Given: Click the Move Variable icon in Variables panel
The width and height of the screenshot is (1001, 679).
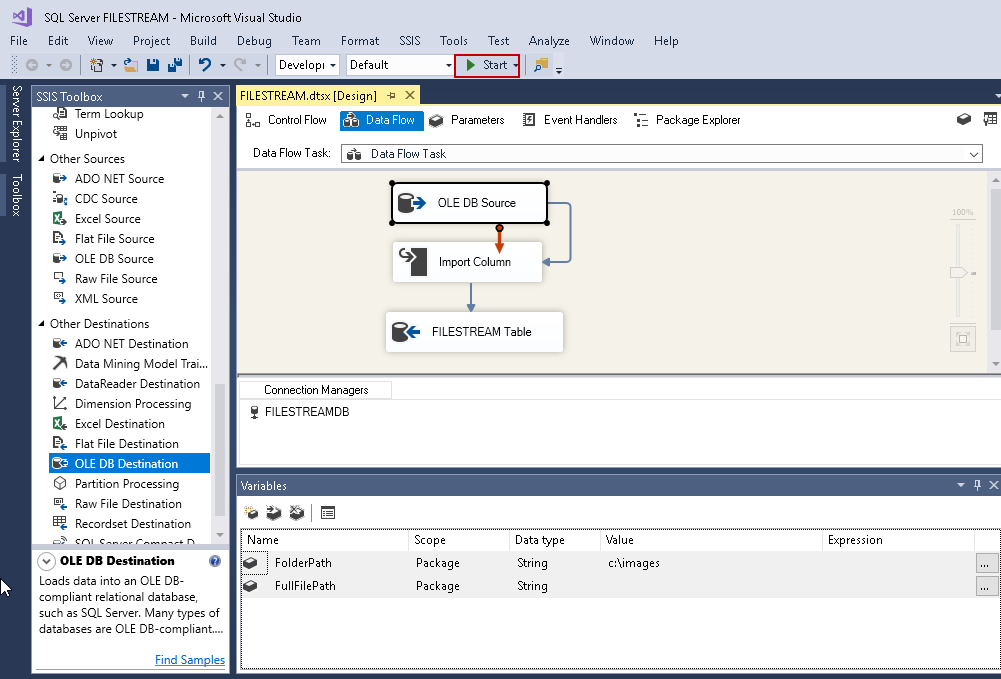Looking at the screenshot, I should pos(274,512).
